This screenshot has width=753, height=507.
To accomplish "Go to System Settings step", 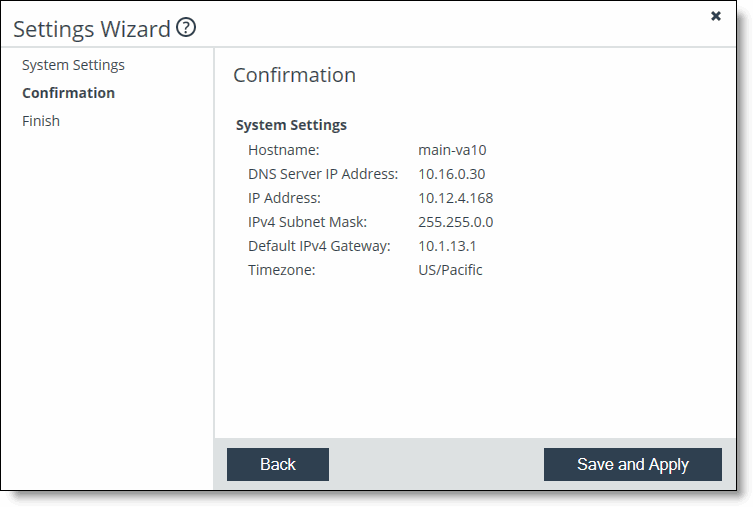I will point(73,65).
